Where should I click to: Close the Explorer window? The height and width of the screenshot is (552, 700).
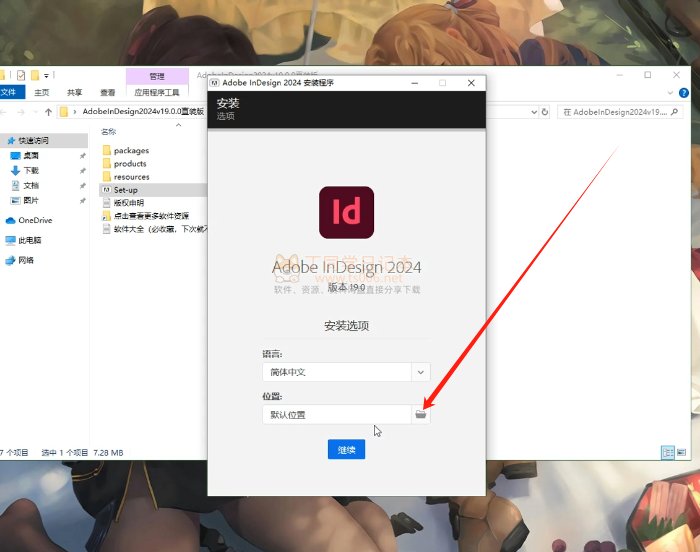point(676,75)
